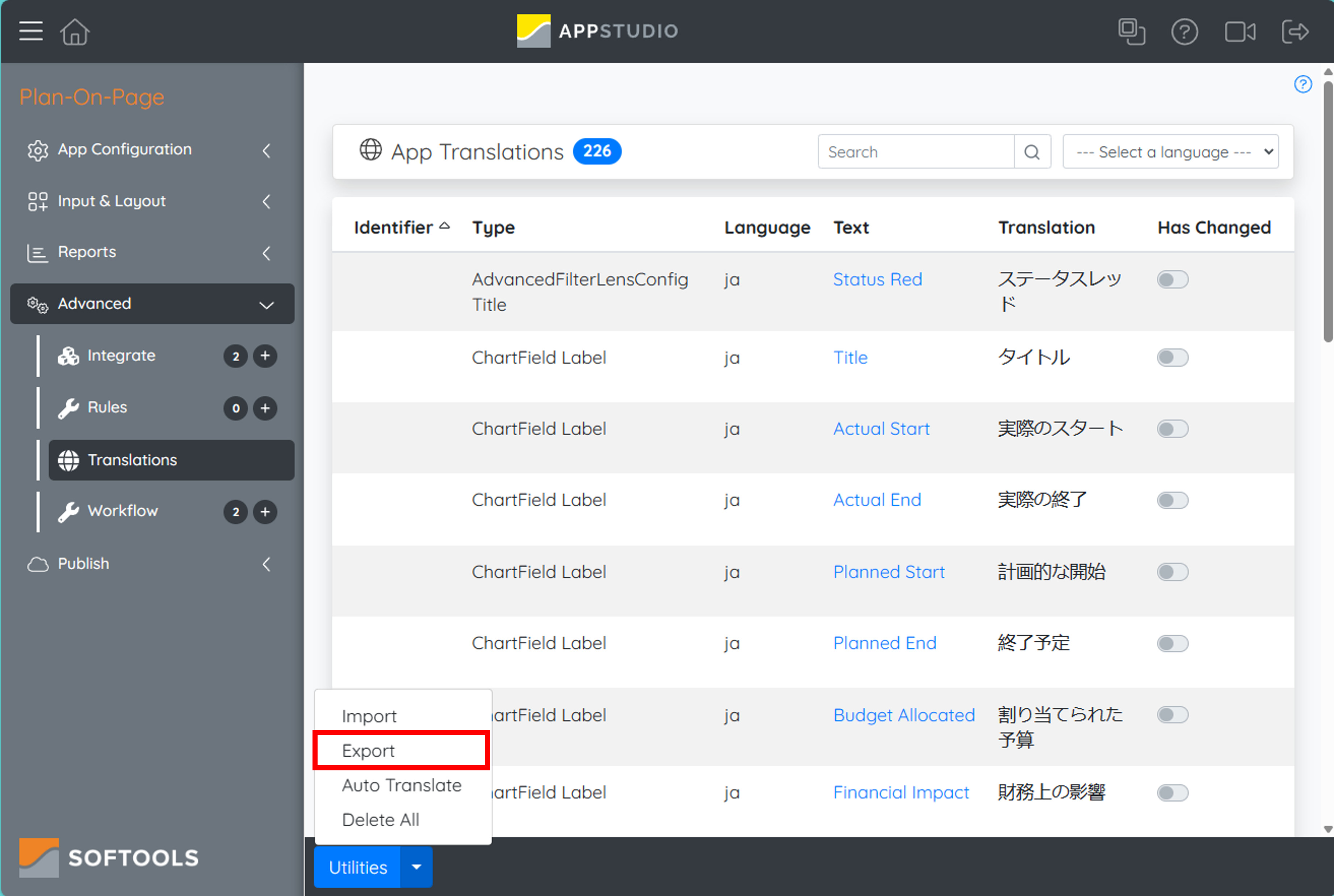Open the Actual Start text link

(881, 429)
